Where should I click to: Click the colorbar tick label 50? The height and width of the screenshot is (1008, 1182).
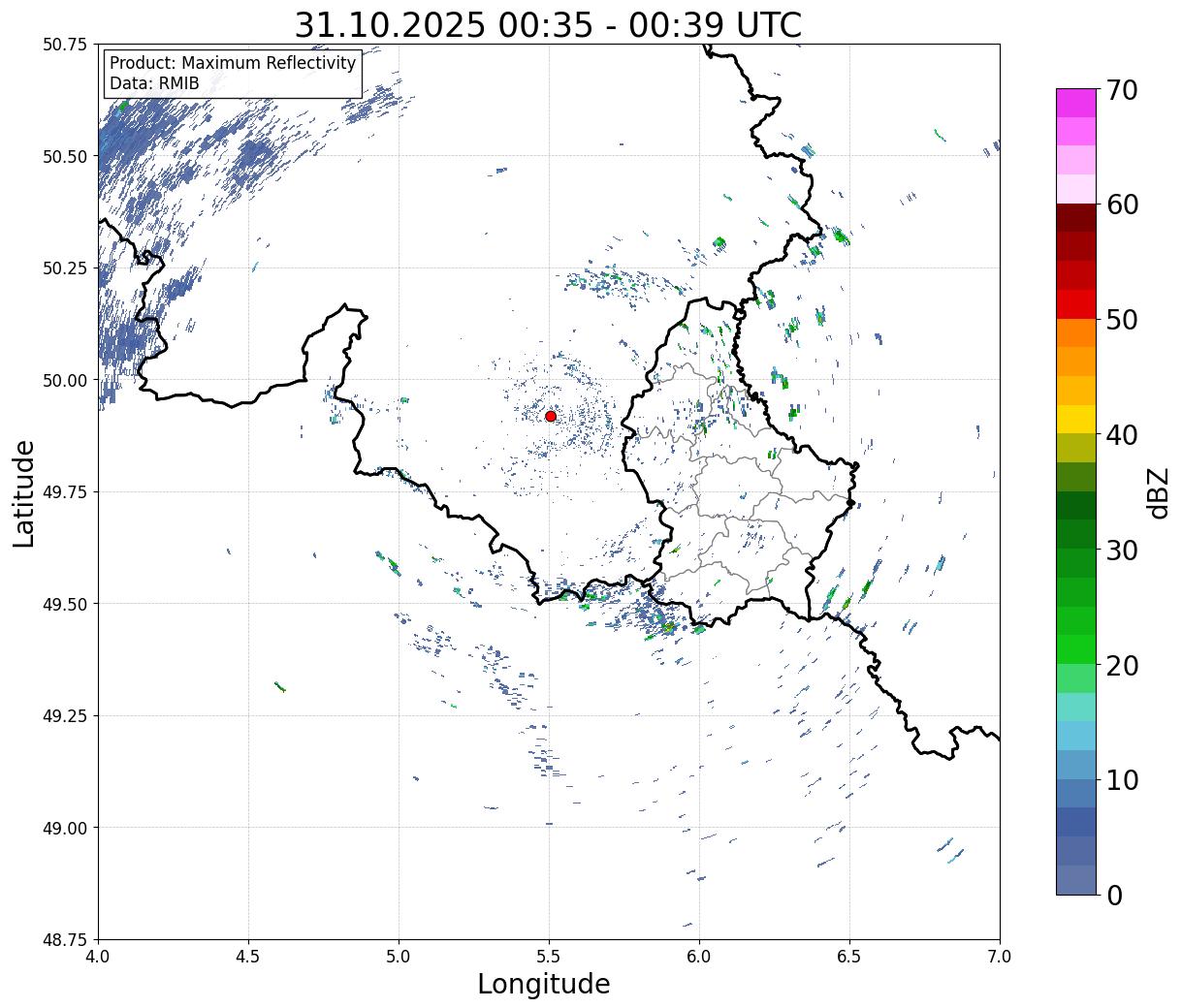pos(1122,319)
